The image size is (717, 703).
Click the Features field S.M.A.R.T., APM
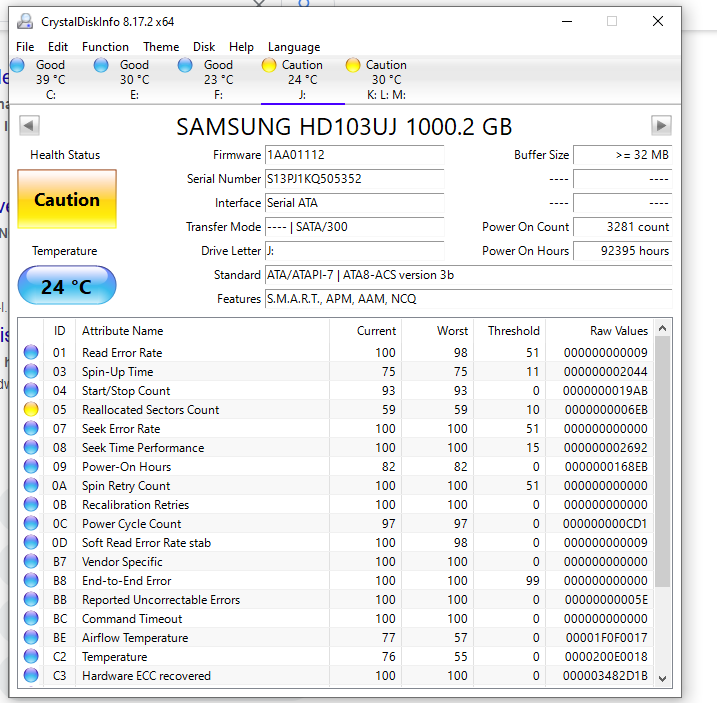(x=469, y=299)
